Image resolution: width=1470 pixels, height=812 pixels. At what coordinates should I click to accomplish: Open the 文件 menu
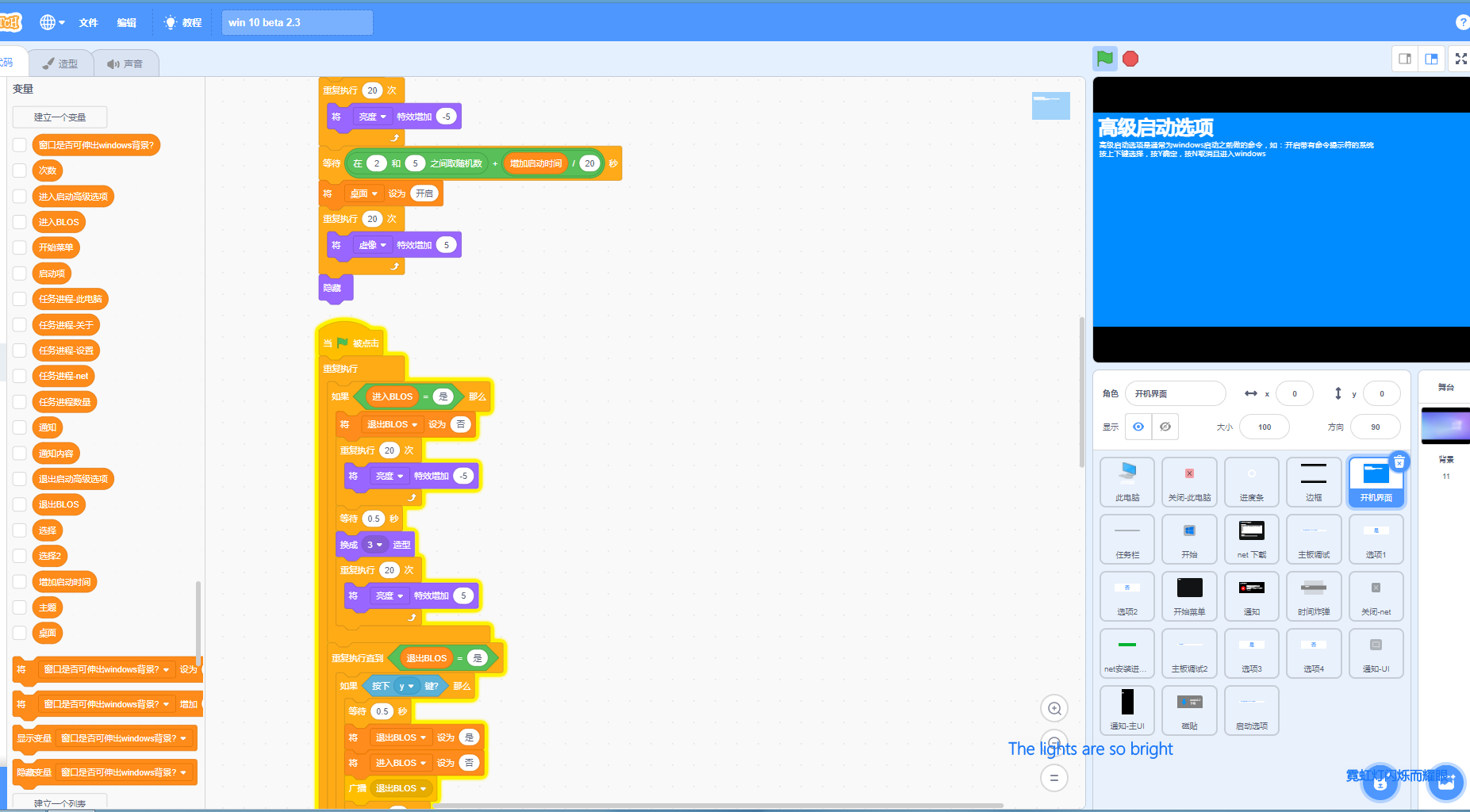[88, 22]
